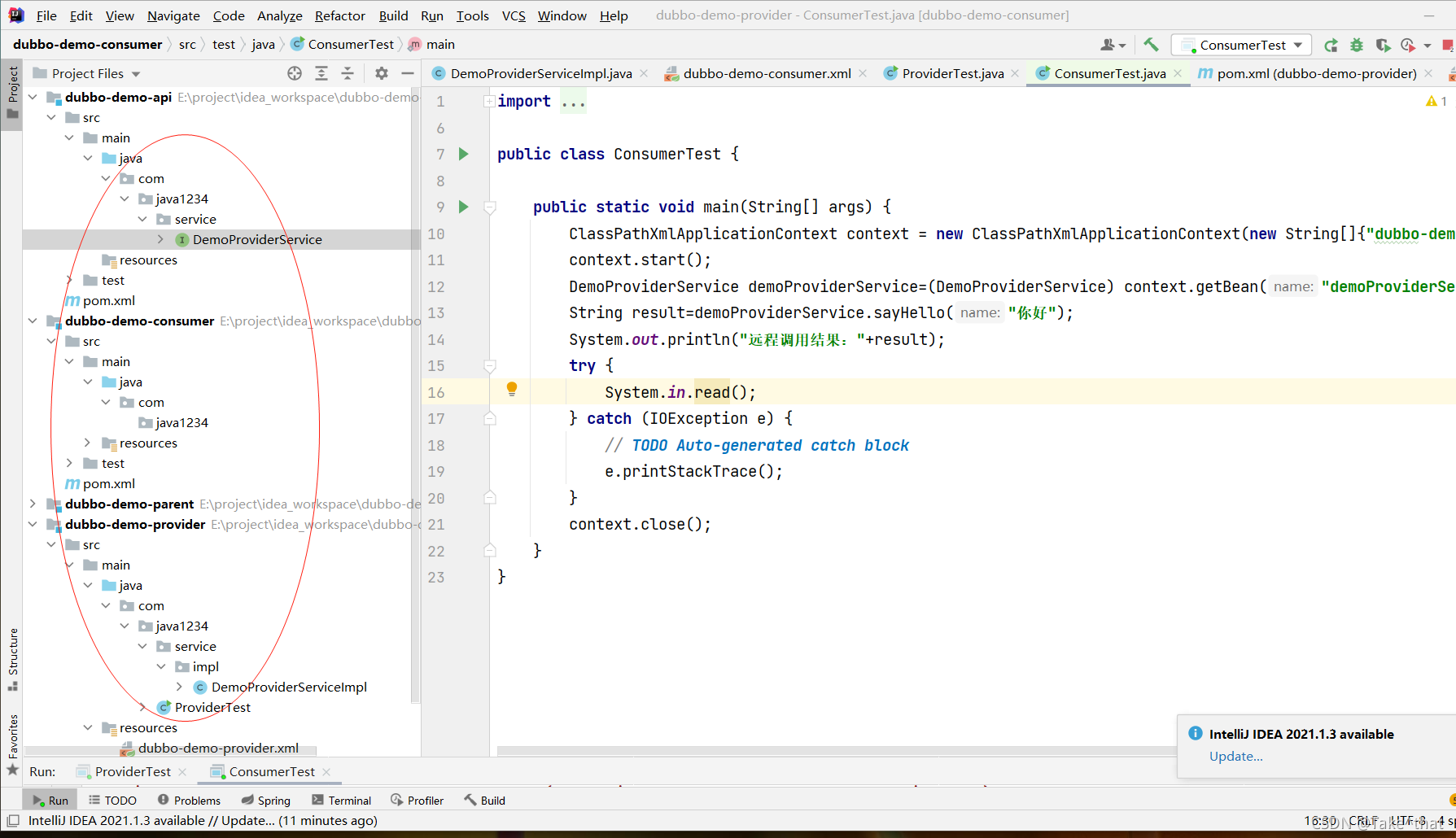
Task: Collapse the dubbo-demo-consumer module node
Action: [x=33, y=321]
